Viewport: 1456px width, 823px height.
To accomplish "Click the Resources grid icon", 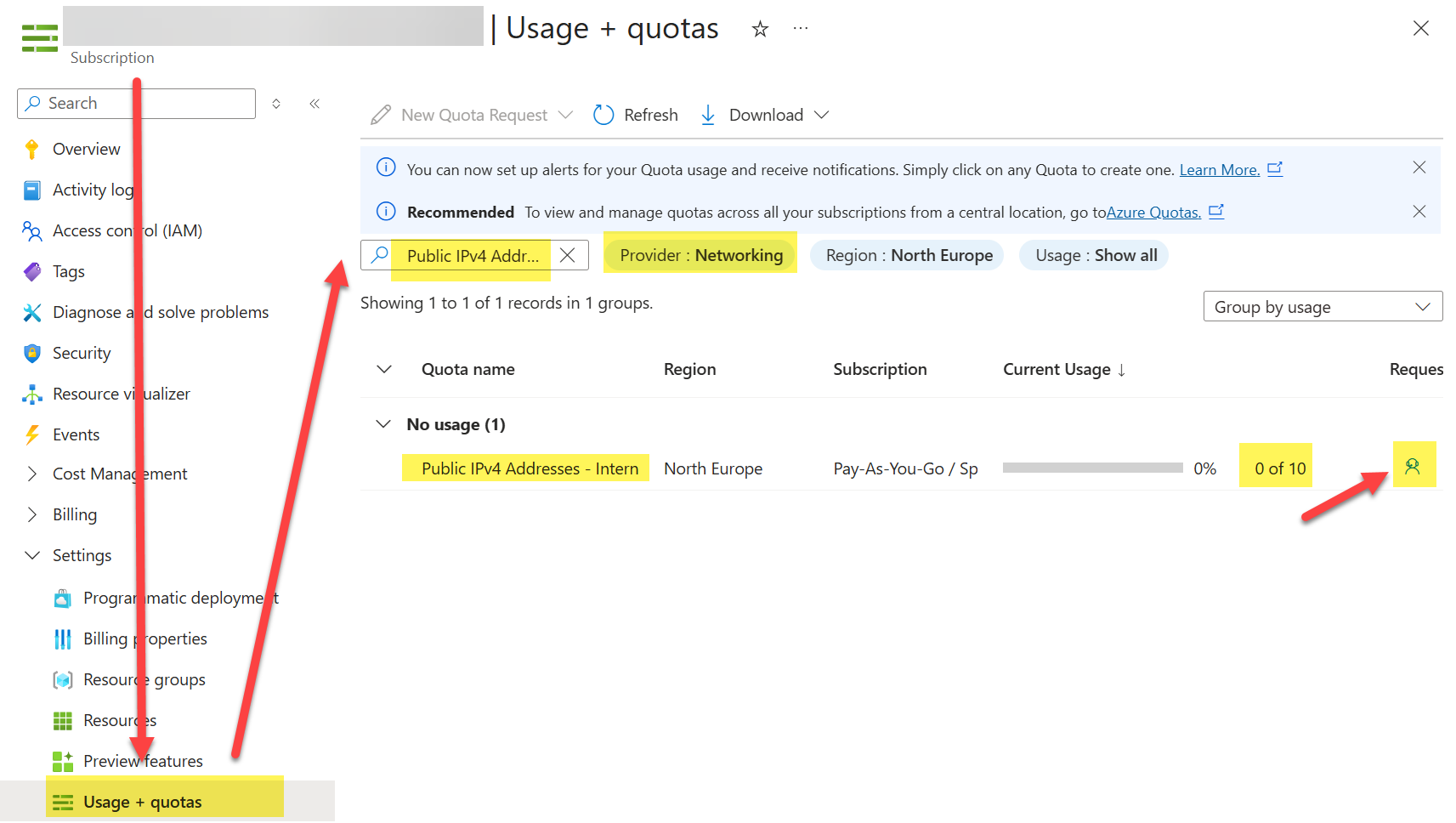I will [x=63, y=721].
